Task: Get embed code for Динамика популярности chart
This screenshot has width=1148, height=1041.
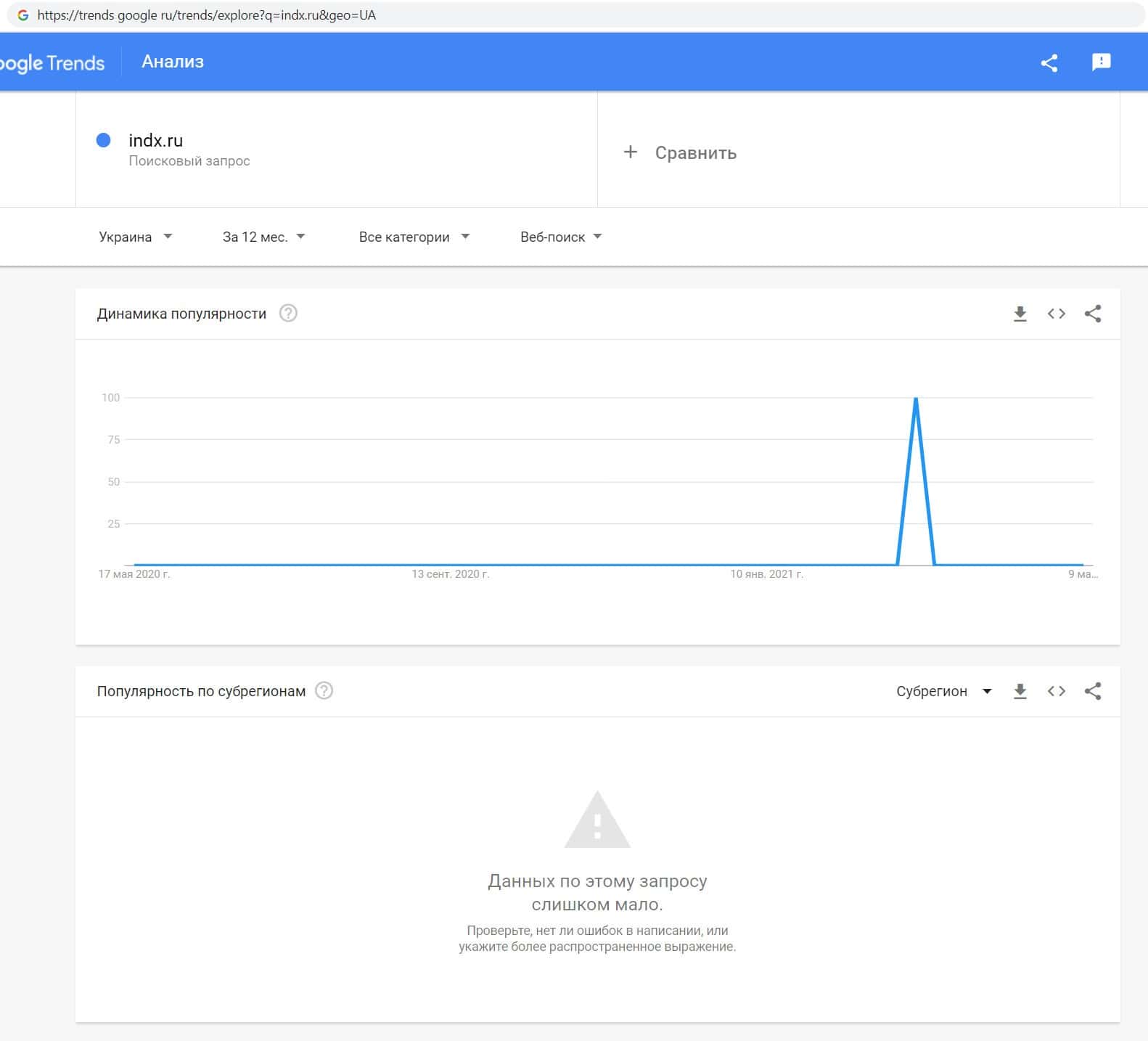Action: coord(1057,314)
